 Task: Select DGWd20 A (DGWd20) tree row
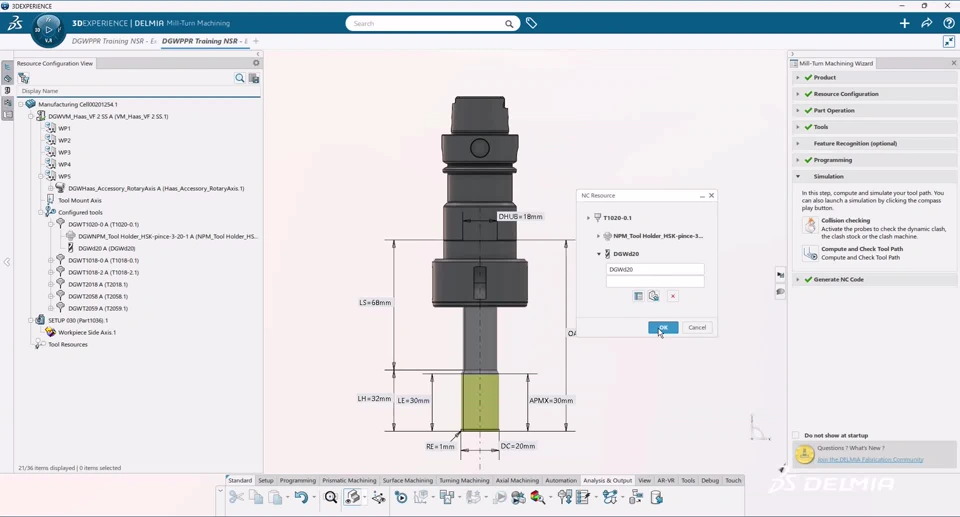pyautogui.click(x=107, y=249)
